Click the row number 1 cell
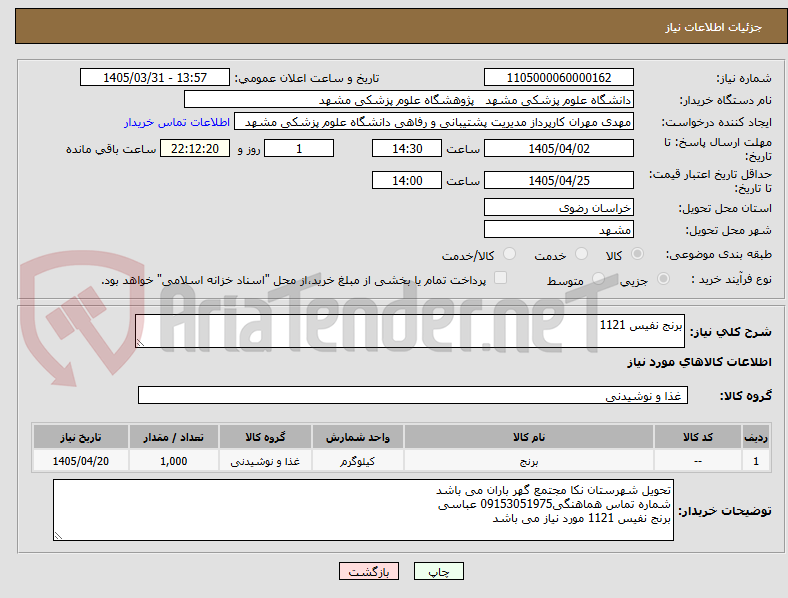The height and width of the screenshot is (598, 788). click(x=756, y=461)
